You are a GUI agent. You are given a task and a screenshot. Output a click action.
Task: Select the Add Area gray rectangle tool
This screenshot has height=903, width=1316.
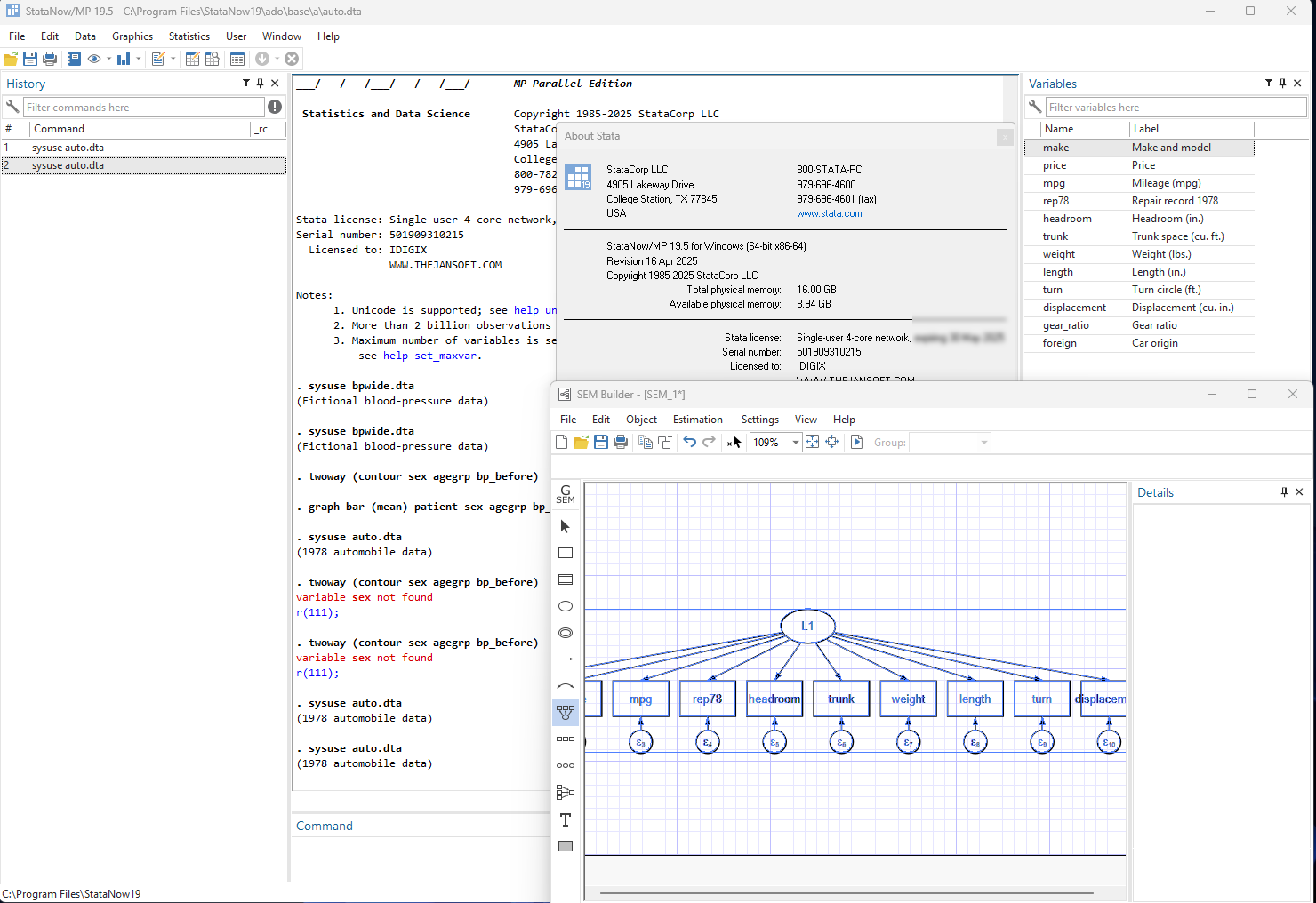point(566,846)
